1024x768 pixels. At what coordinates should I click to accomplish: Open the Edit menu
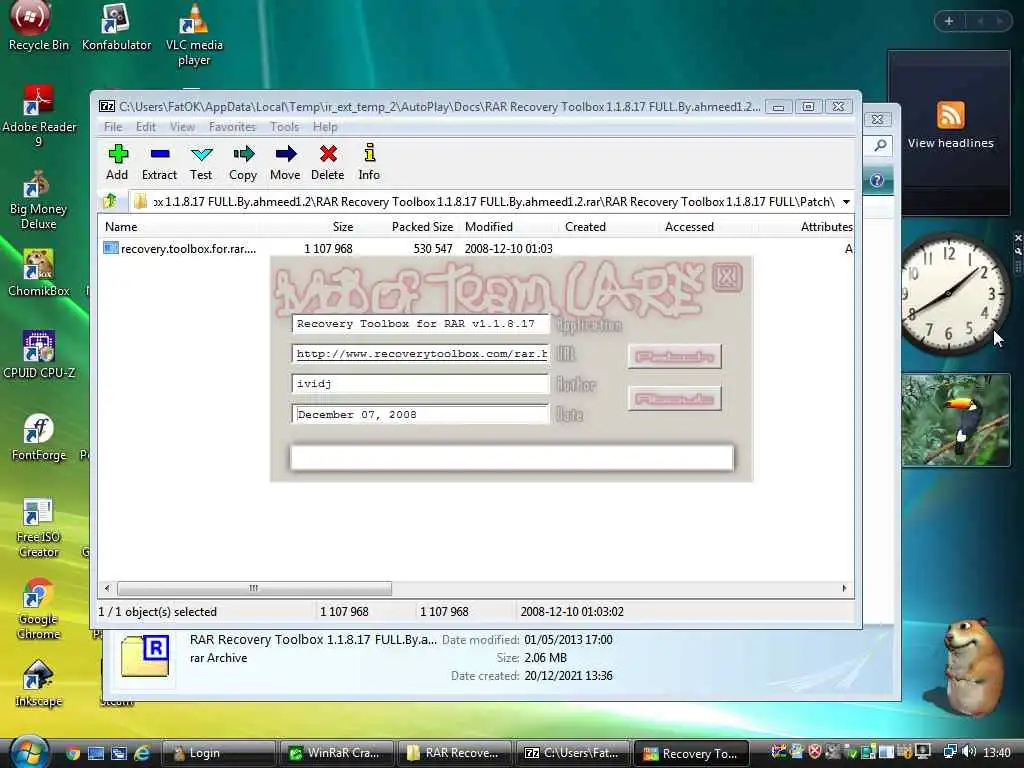(146, 127)
